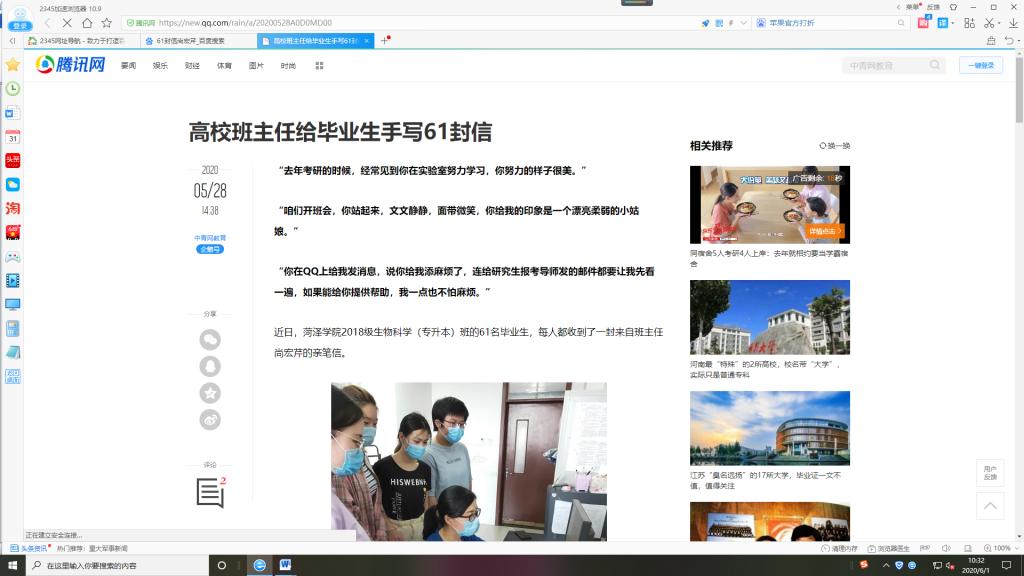Open the 河南最特殊的2所高校 thumbnail
This screenshot has width=1024, height=576.
click(x=769, y=317)
